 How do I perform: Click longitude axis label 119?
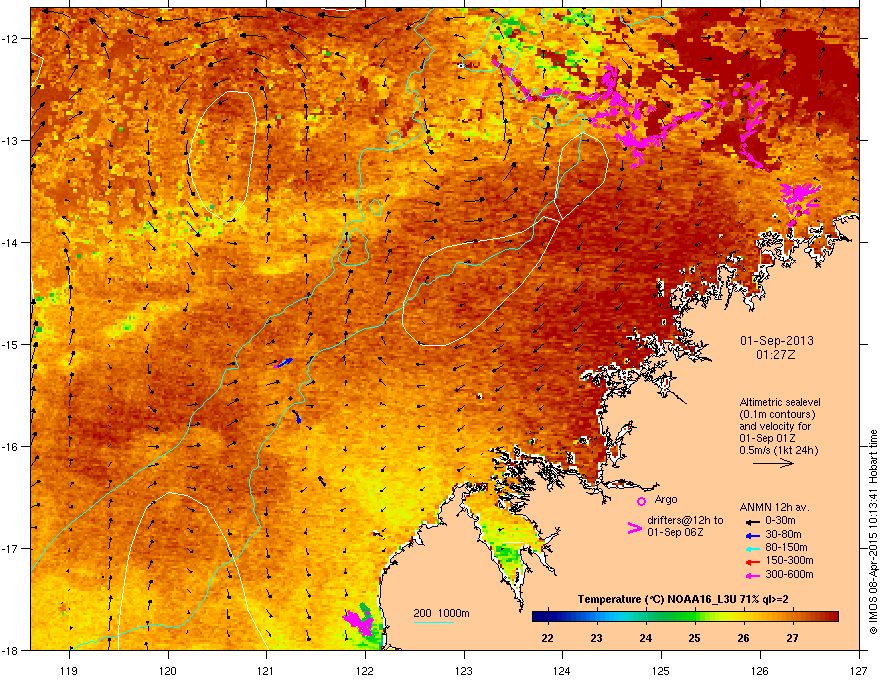pyautogui.click(x=69, y=670)
